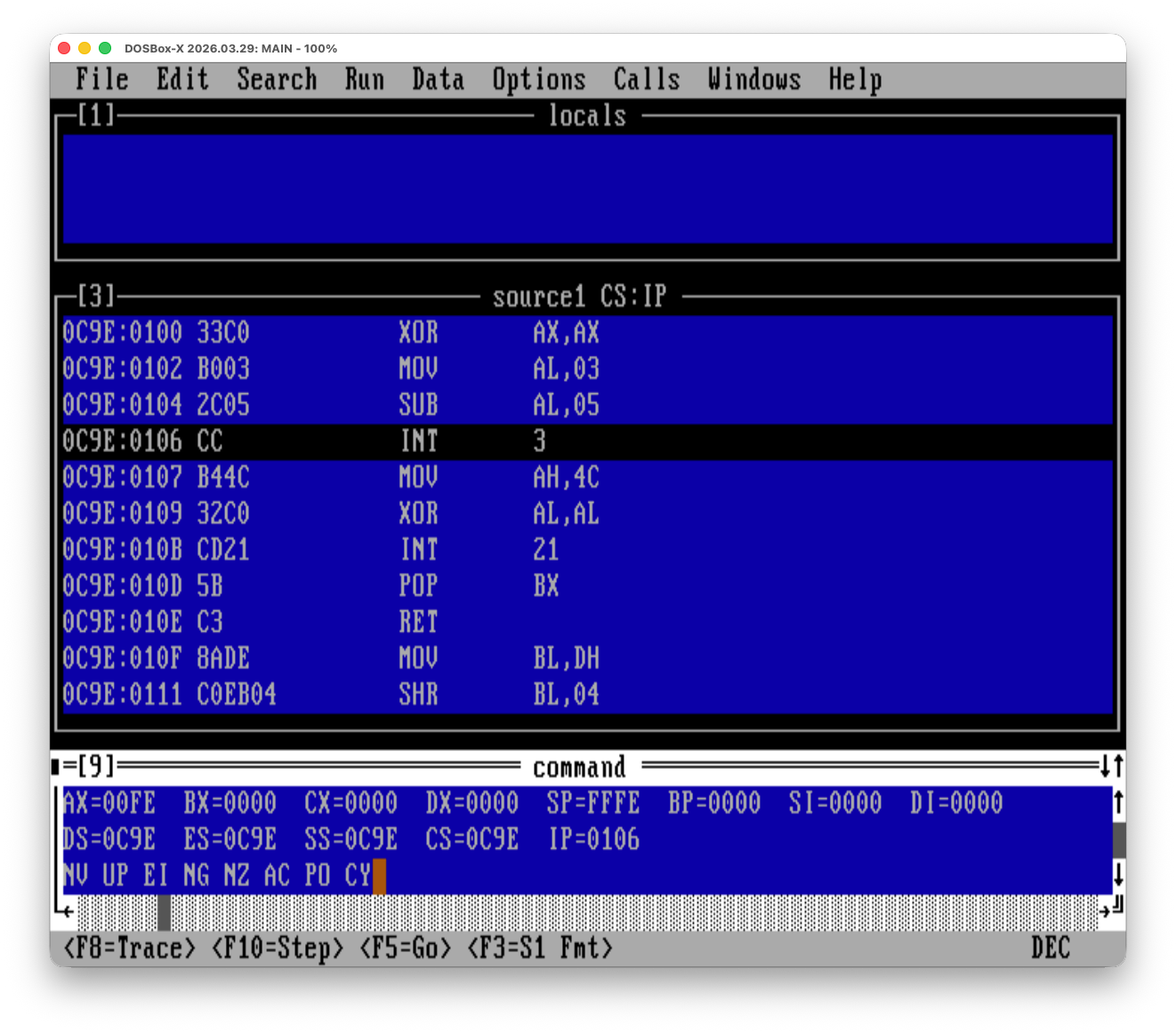Click the command prompt cursor block
This screenshot has width=1176, height=1033.
(379, 876)
